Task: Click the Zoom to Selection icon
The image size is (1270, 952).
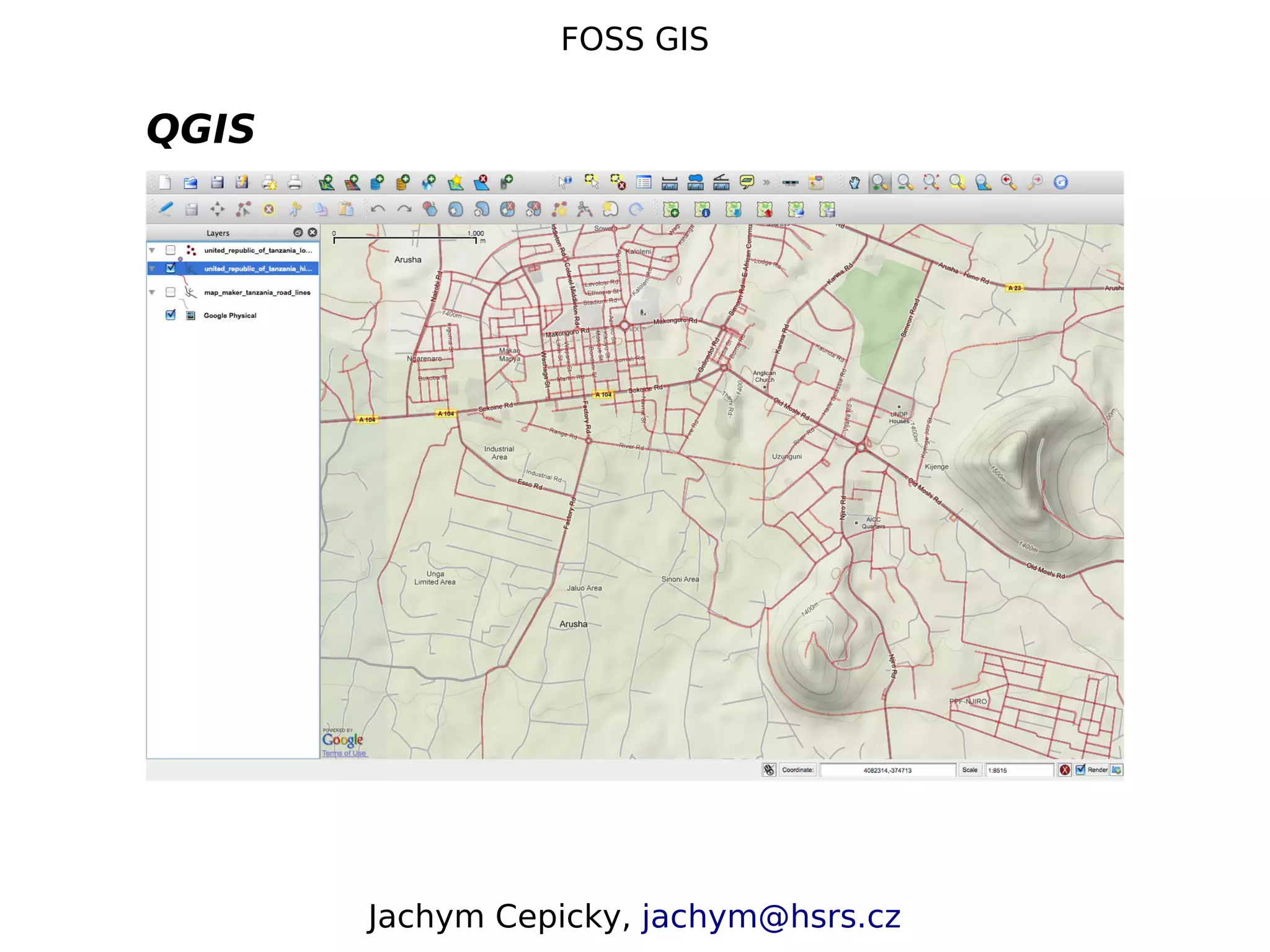Action: 957,183
